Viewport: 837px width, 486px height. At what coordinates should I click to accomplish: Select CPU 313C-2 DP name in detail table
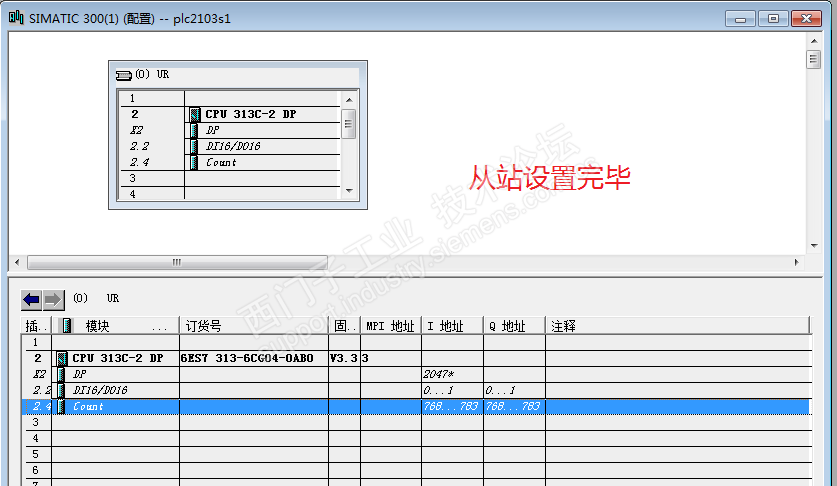(118, 358)
